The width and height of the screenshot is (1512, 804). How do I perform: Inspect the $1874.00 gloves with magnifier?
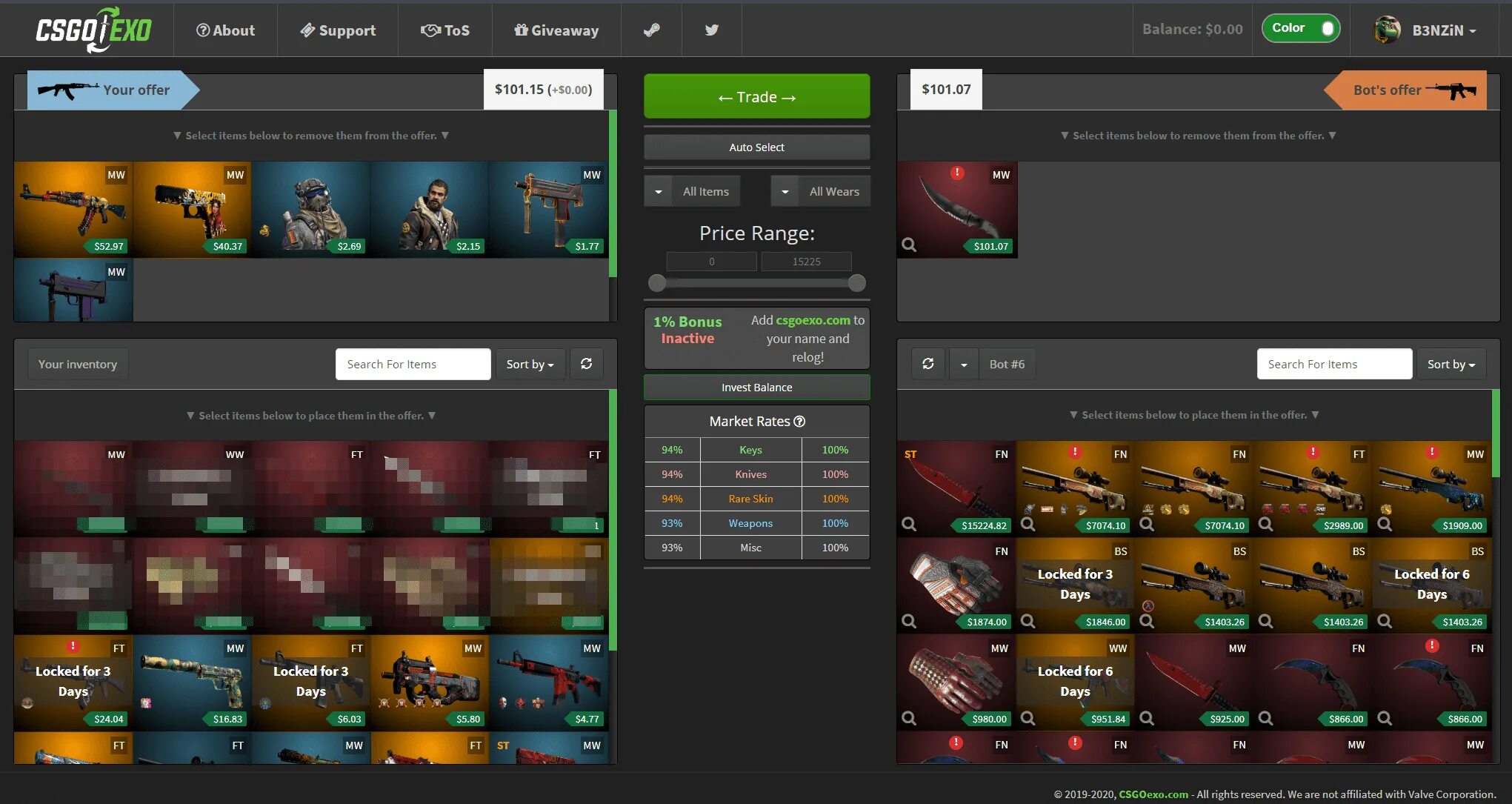click(x=909, y=622)
